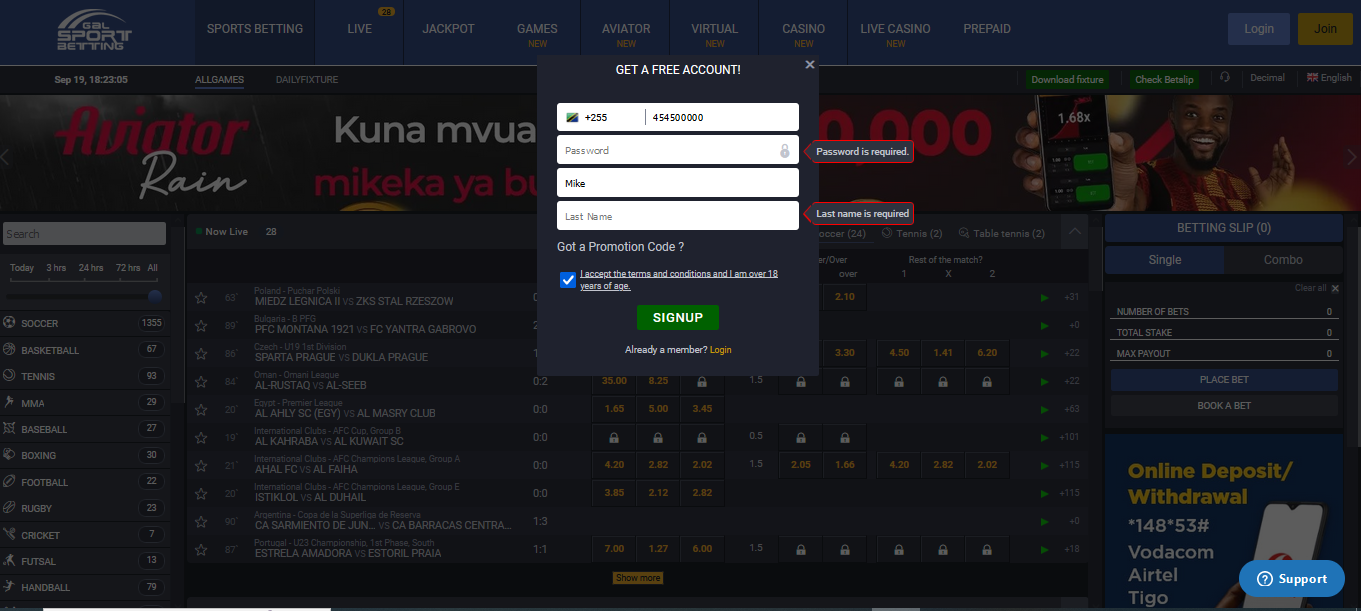Play the live stream for the +63 row

click(x=1045, y=409)
